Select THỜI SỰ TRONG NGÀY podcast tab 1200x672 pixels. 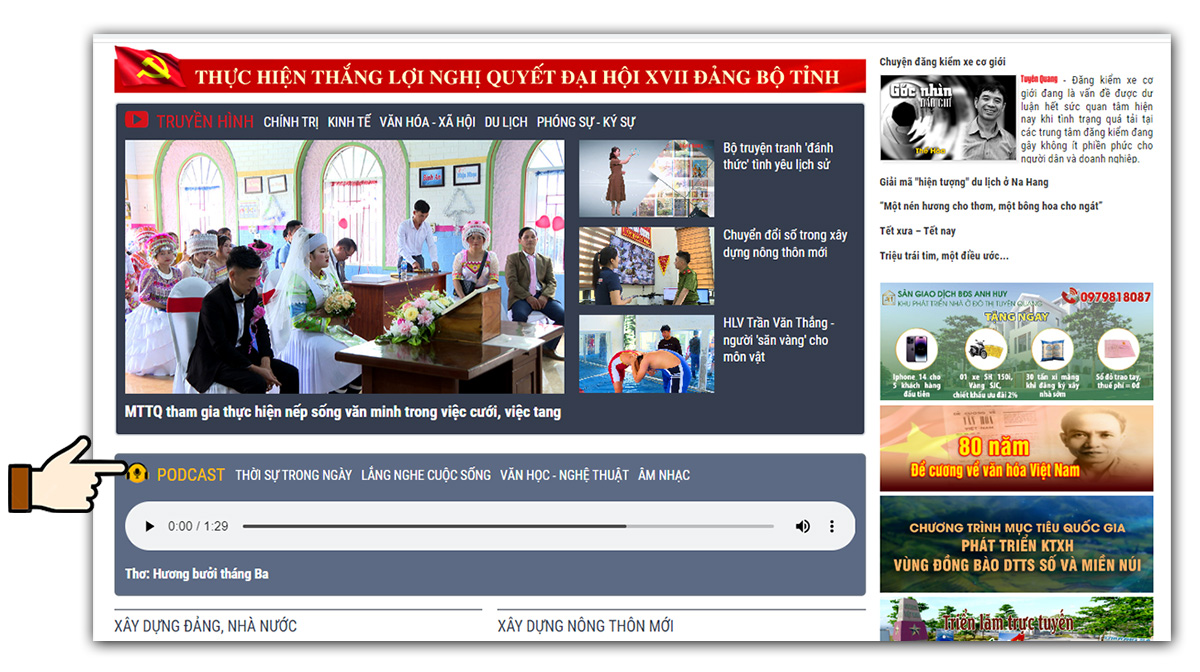(294, 475)
